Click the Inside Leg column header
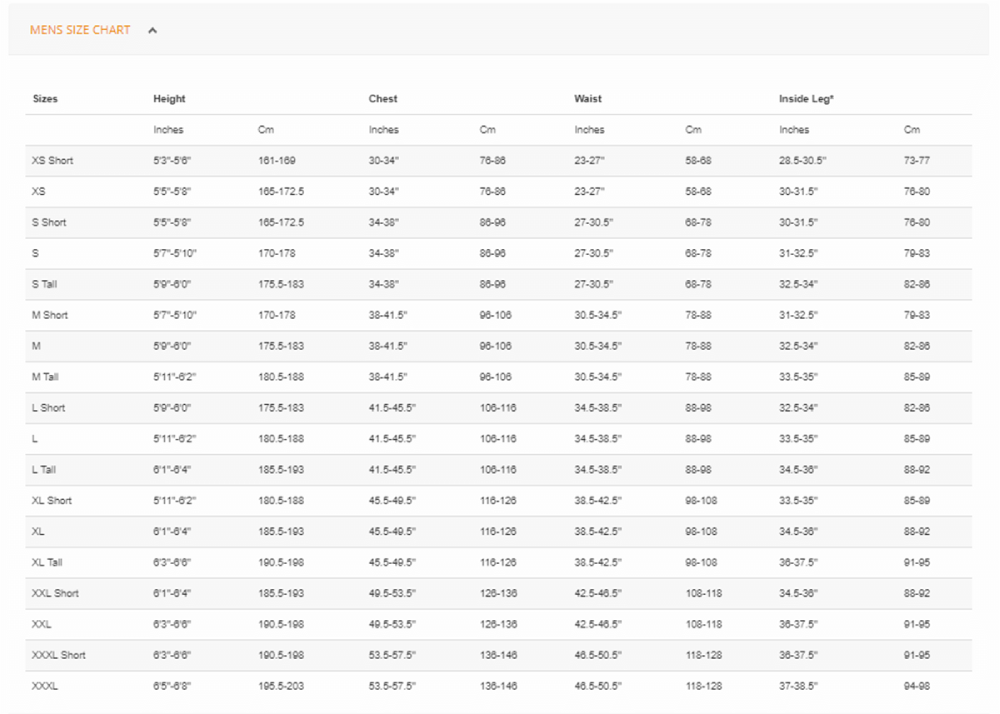This screenshot has height=714, width=1000. [805, 98]
